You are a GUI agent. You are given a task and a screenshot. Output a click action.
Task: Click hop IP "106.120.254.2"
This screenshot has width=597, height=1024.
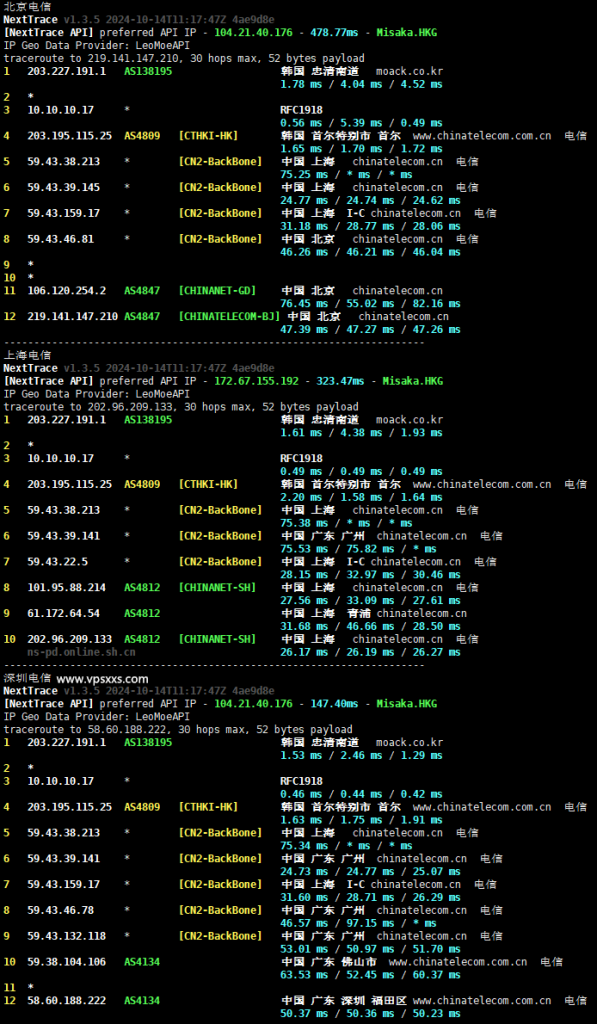[67, 291]
